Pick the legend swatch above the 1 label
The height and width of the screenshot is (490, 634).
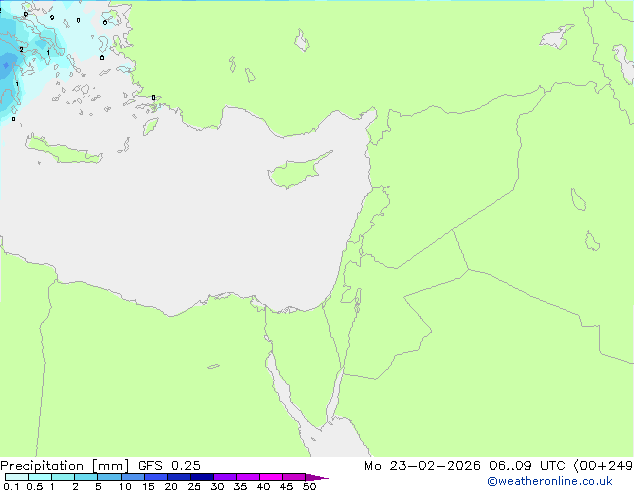tap(63, 477)
